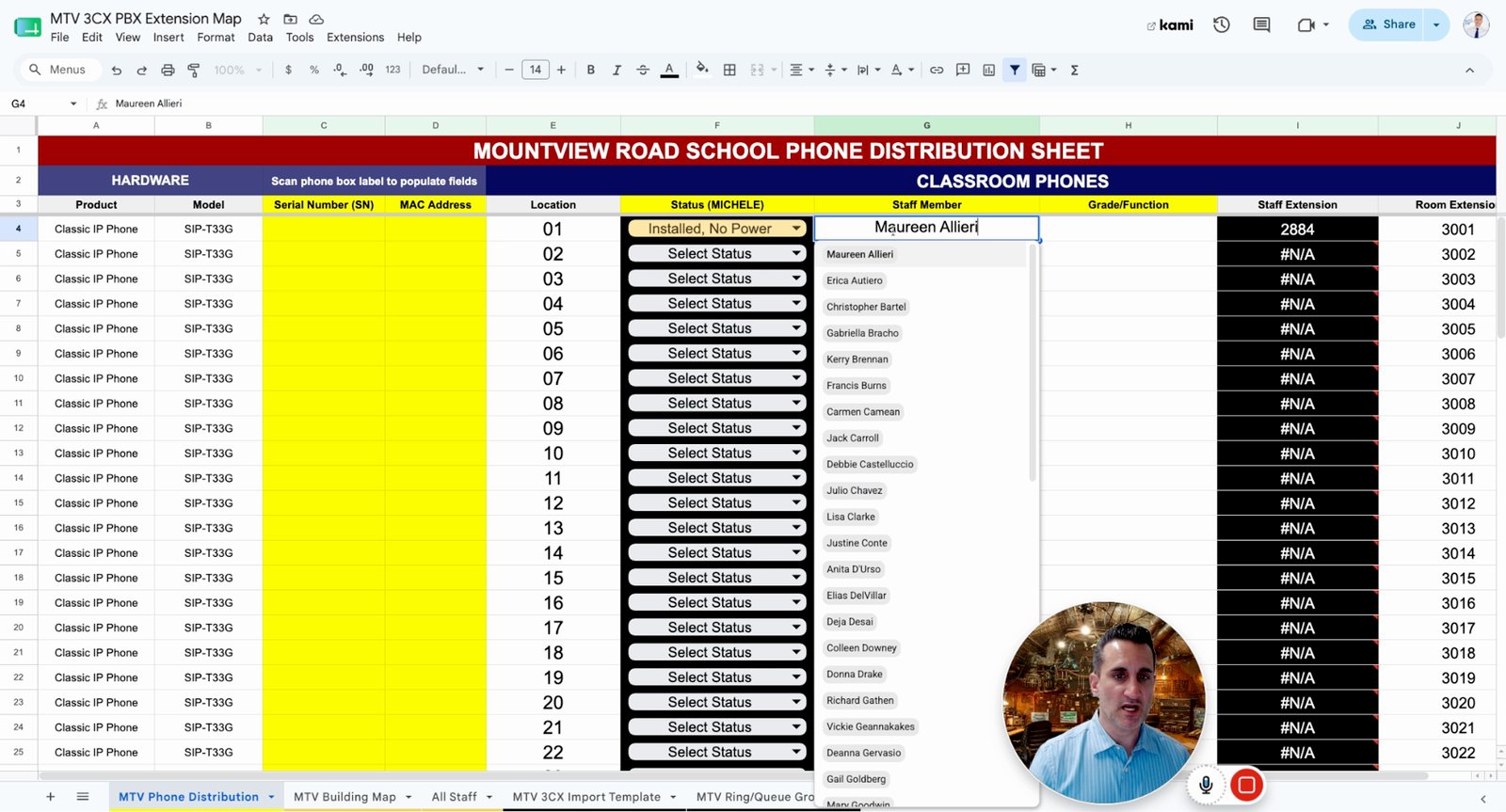
Task: Open the text color picker
Action: click(669, 70)
